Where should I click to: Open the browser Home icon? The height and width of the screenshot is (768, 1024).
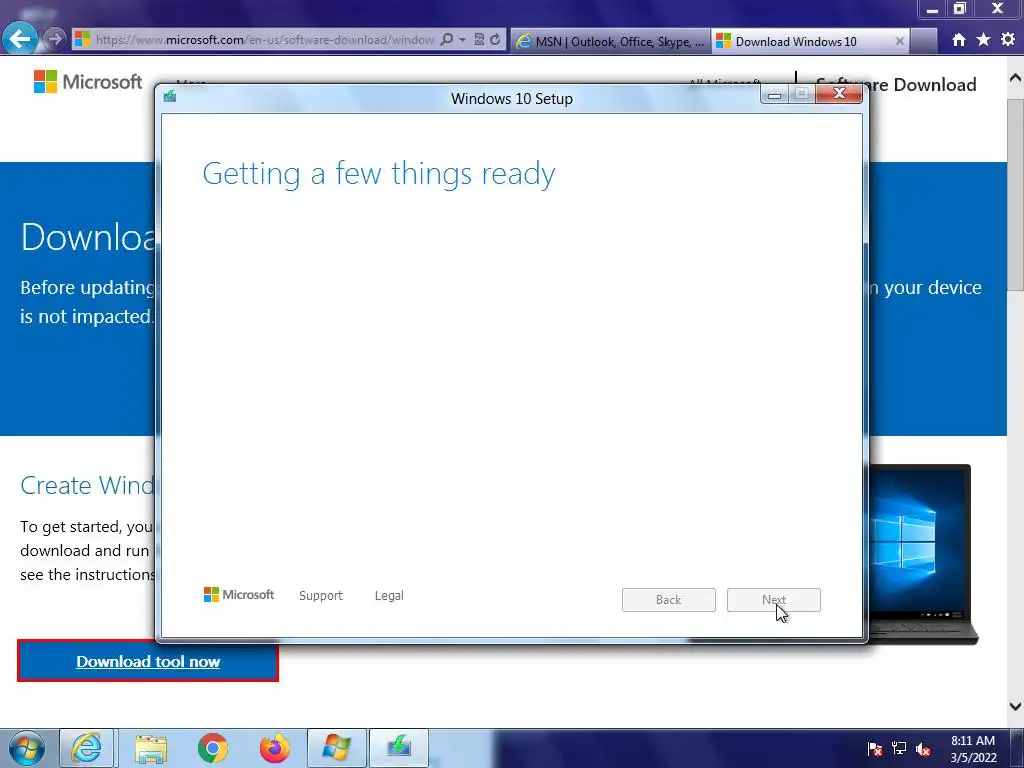[959, 40]
